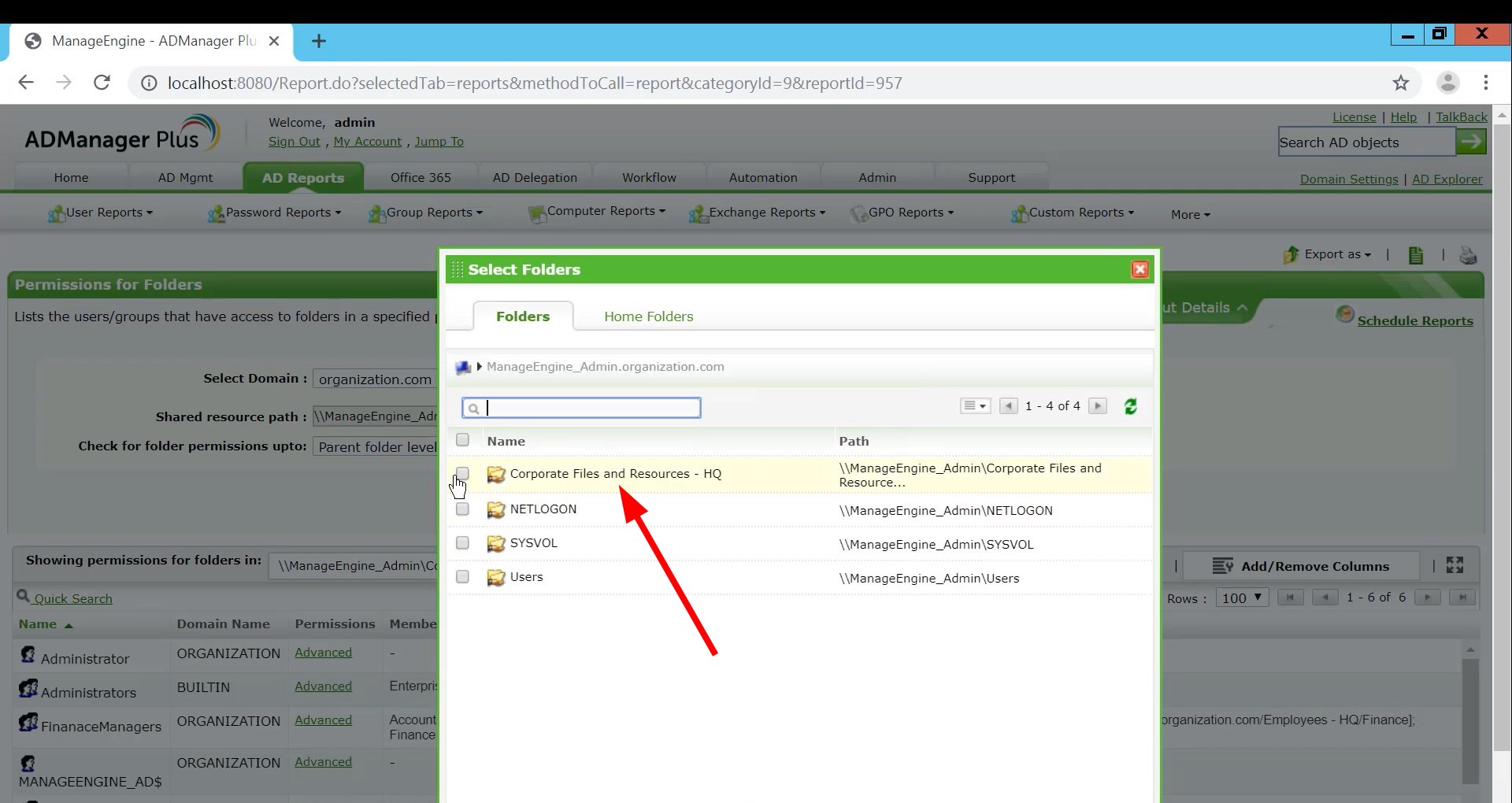Viewport: 1512px width, 803px height.
Task: Toggle the select-all folders checkbox
Action: [462, 440]
